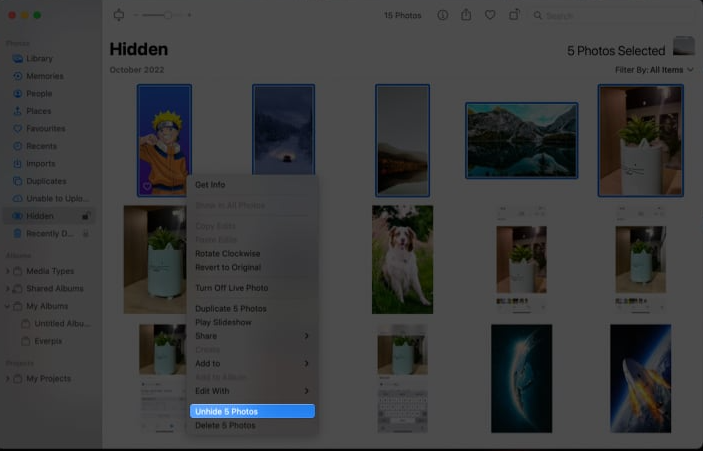
Task: Expand the Shared Albums group
Action: (7, 289)
